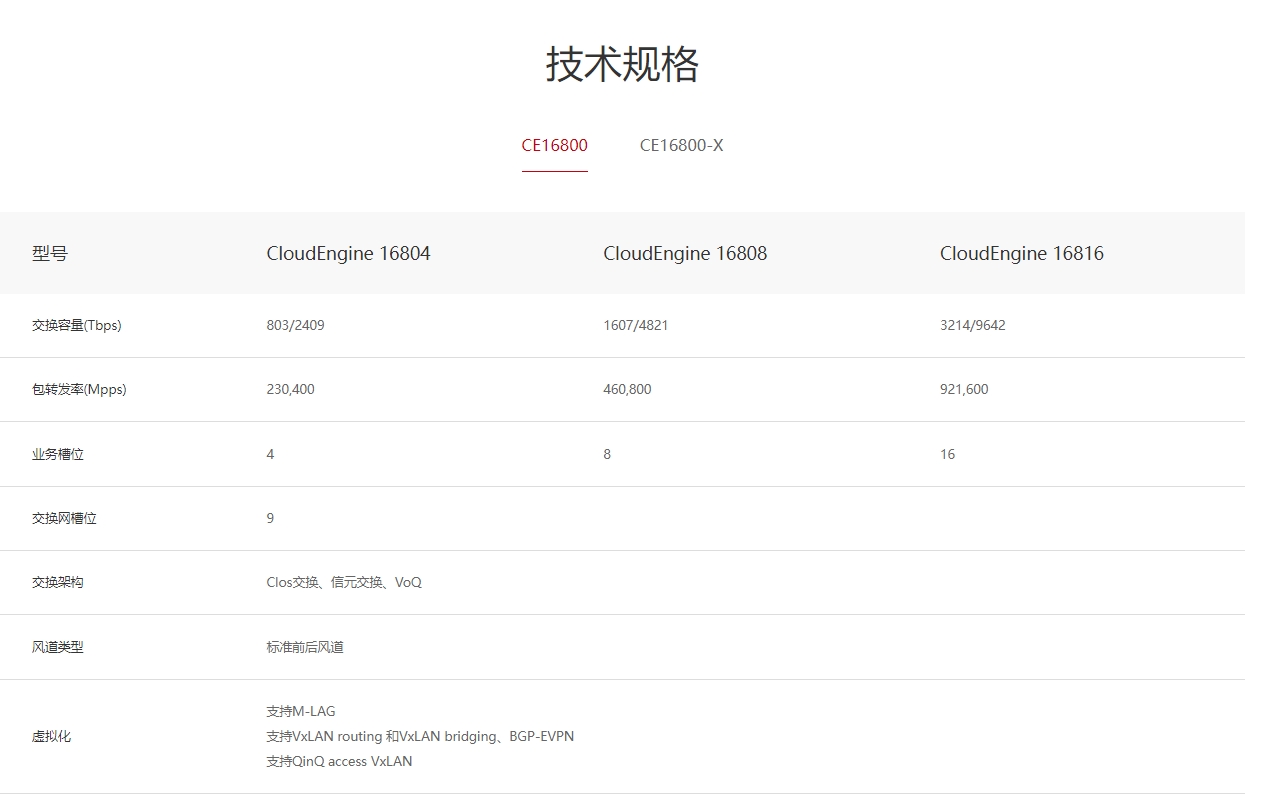Click the 交换网槽位 row label
Viewport: 1264px width, 798px height.
(64, 519)
